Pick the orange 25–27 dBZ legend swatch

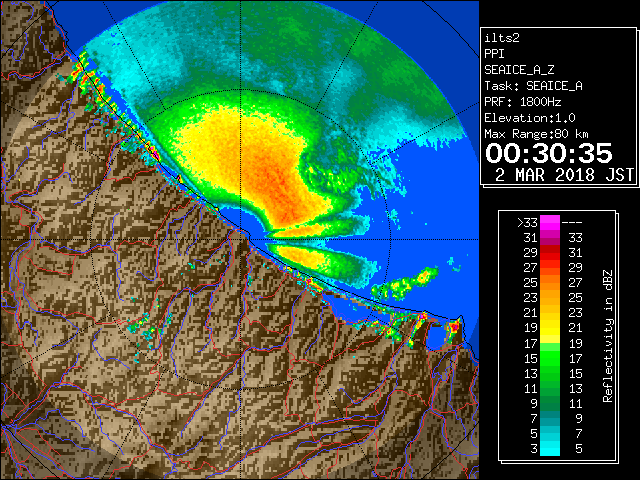(550, 283)
